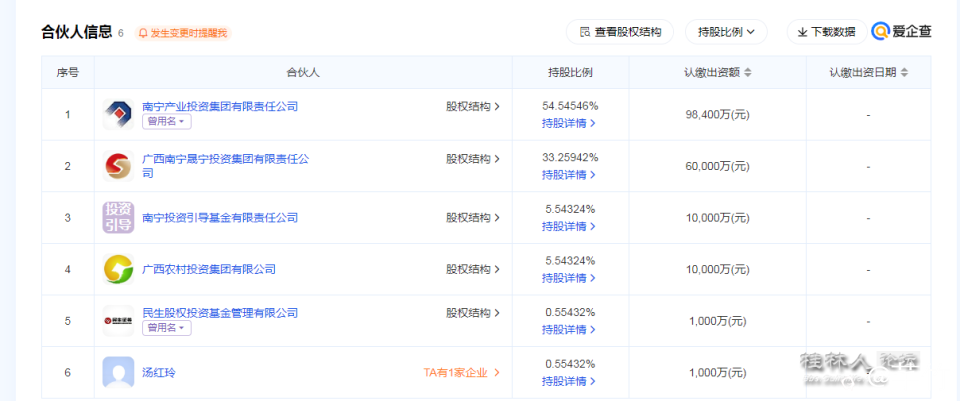Click the 广西农村投资集团 green logo
960x401 pixels.
118,269
